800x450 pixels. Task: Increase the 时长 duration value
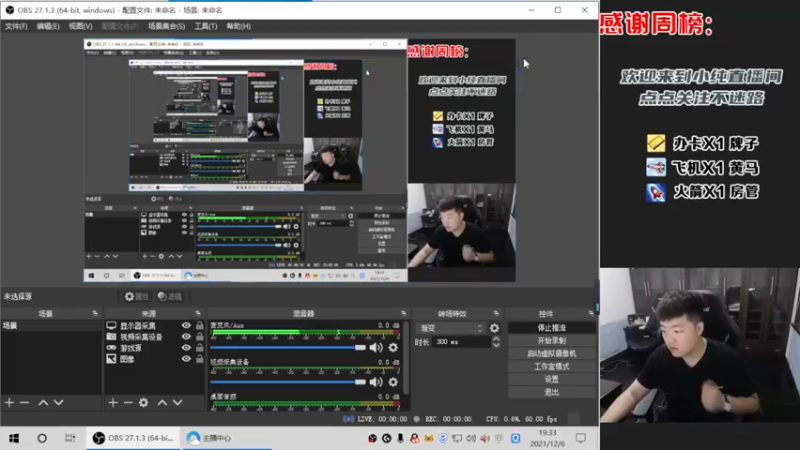click(x=496, y=339)
